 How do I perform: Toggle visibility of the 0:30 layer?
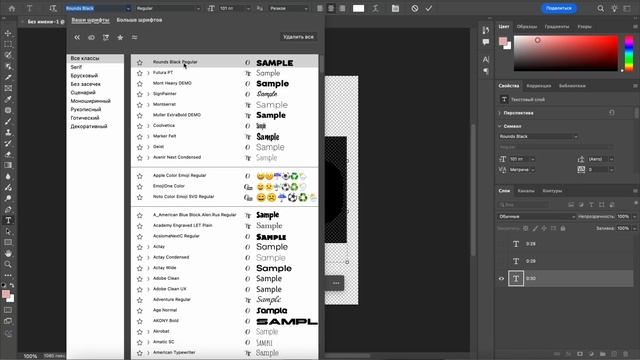click(x=501, y=278)
